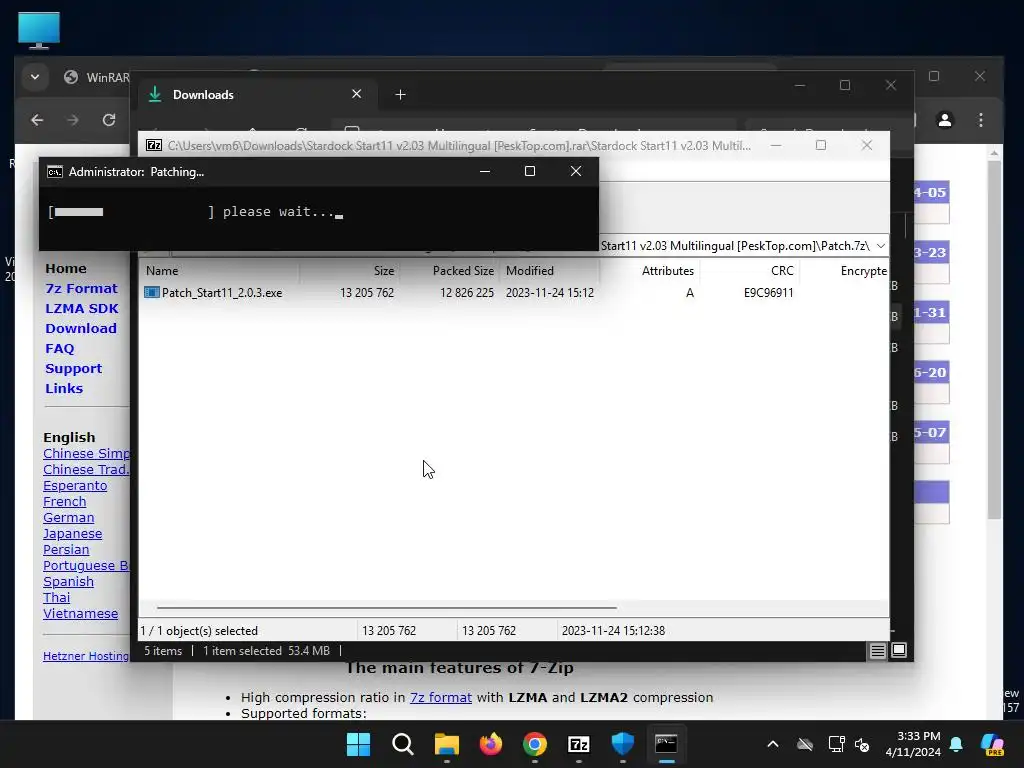Close the Administrator Patching window
This screenshot has width=1024, height=768.
pyautogui.click(x=575, y=171)
